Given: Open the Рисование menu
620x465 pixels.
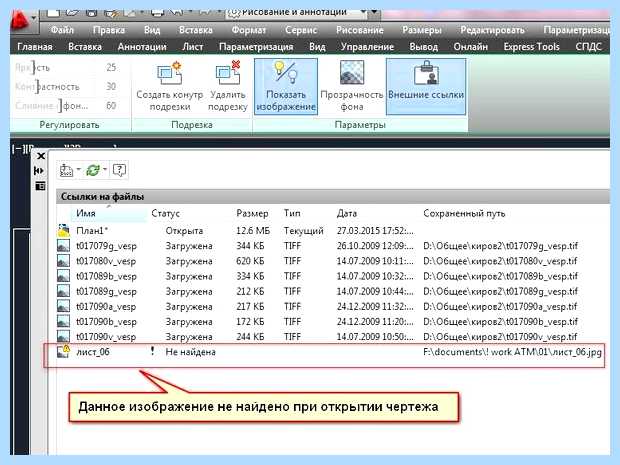Looking at the screenshot, I should 360,30.
